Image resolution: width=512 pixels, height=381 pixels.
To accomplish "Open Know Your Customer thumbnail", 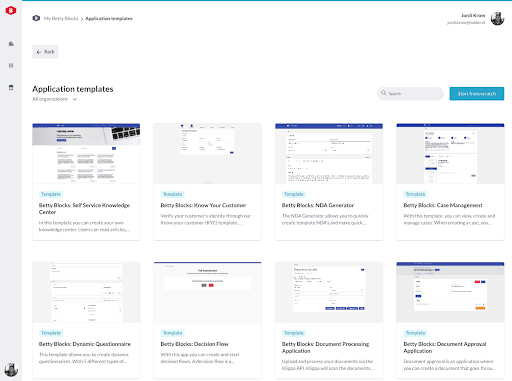I will pos(207,153).
